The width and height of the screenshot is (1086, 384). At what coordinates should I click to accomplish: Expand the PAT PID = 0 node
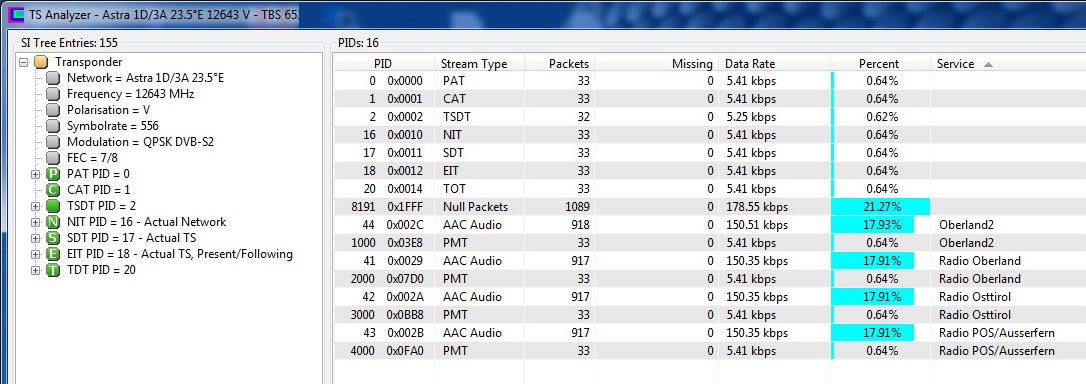point(36,174)
